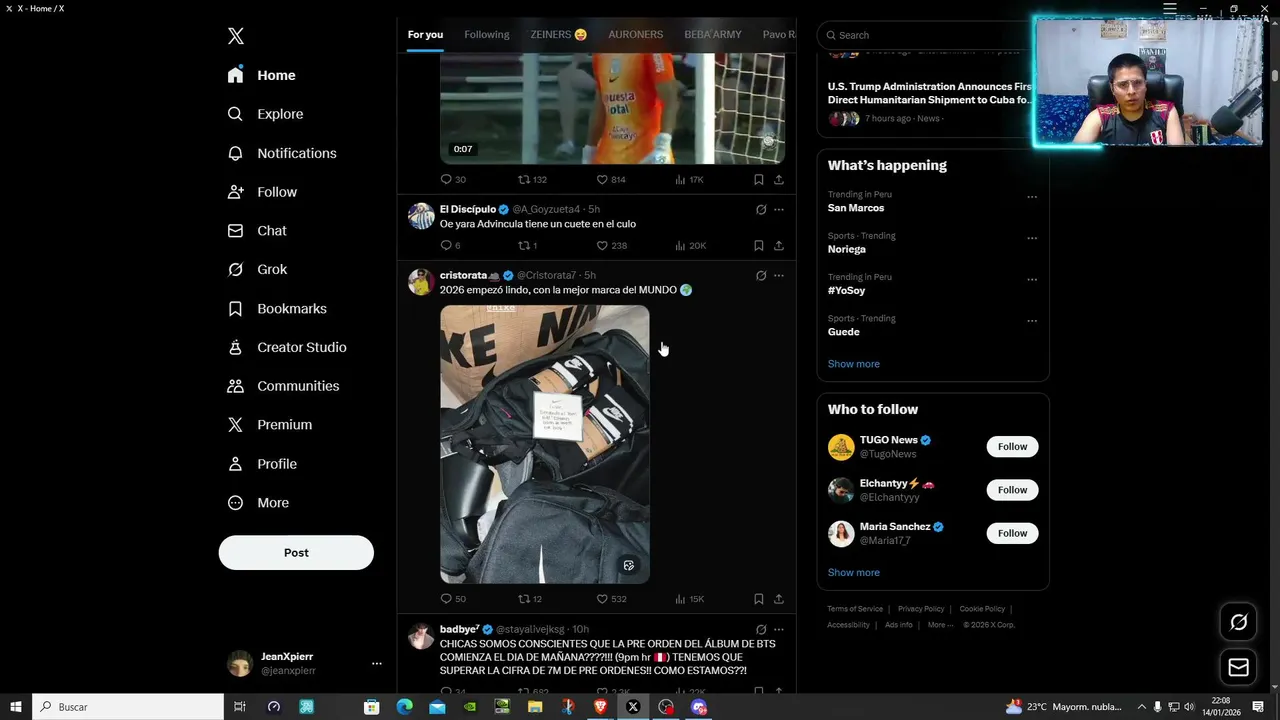Open Brave browser from taskbar
The image size is (1280, 720).
click(600, 707)
